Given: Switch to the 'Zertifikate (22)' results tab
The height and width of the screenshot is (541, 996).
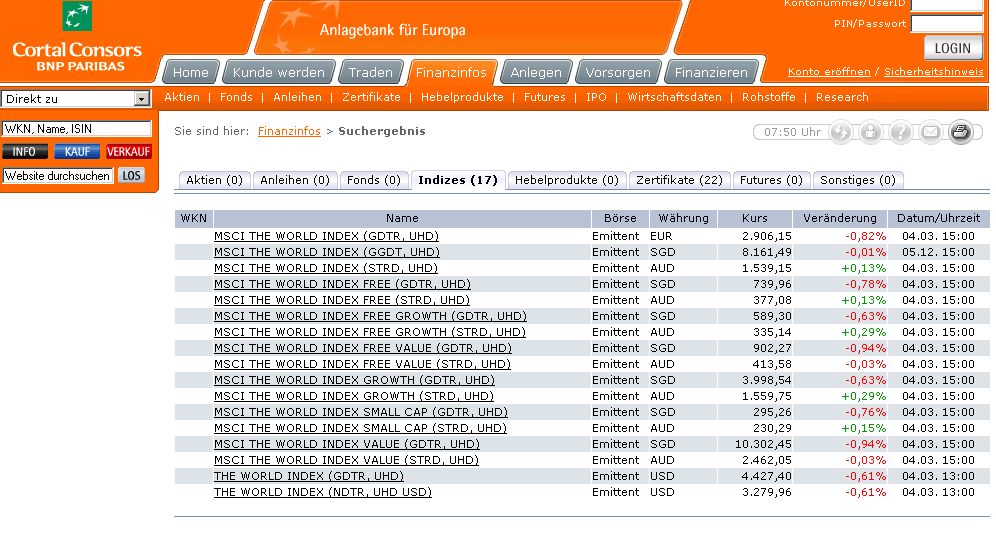Looking at the screenshot, I should tap(679, 180).
